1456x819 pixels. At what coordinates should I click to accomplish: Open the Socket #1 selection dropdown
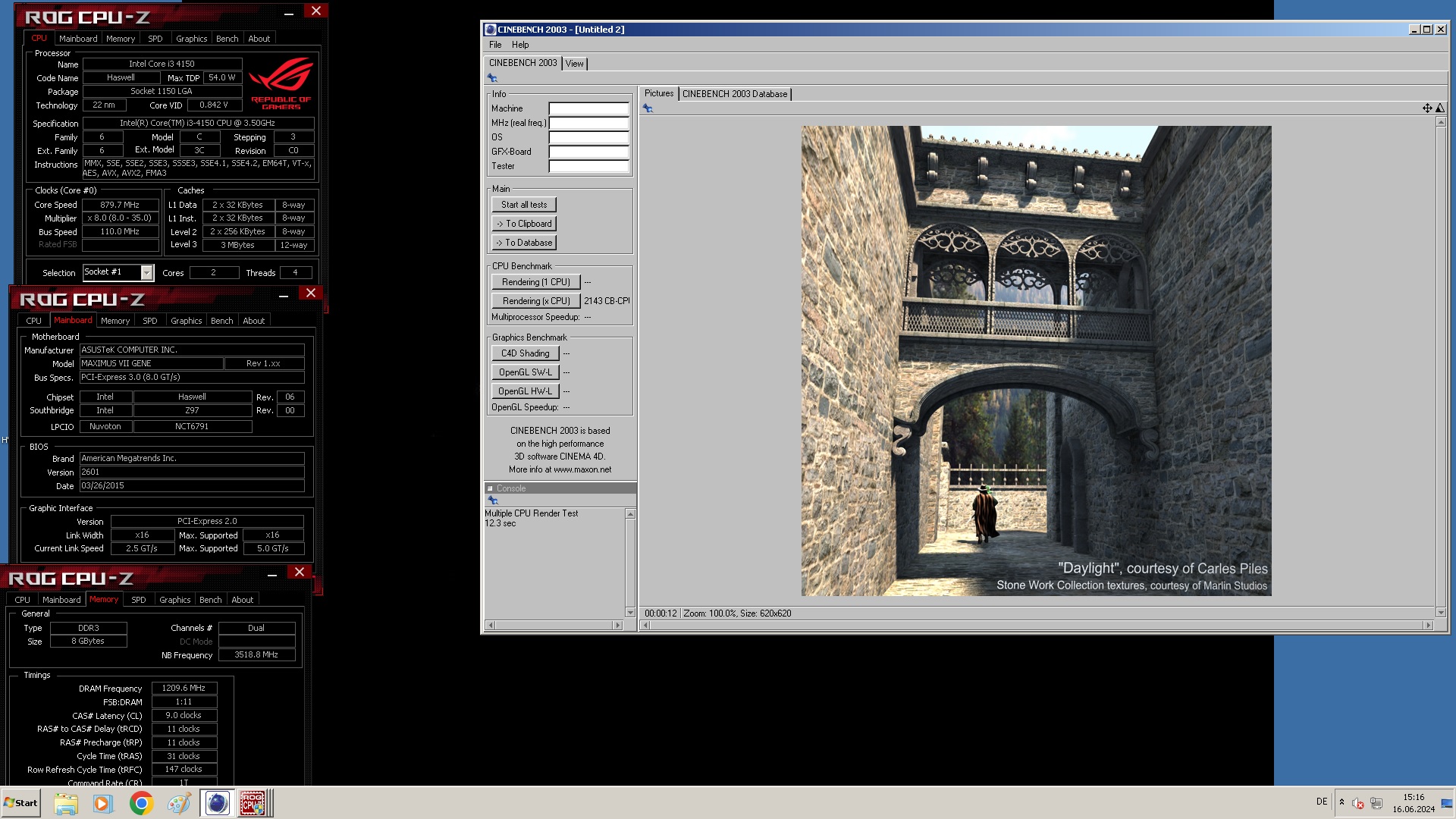pyautogui.click(x=147, y=272)
